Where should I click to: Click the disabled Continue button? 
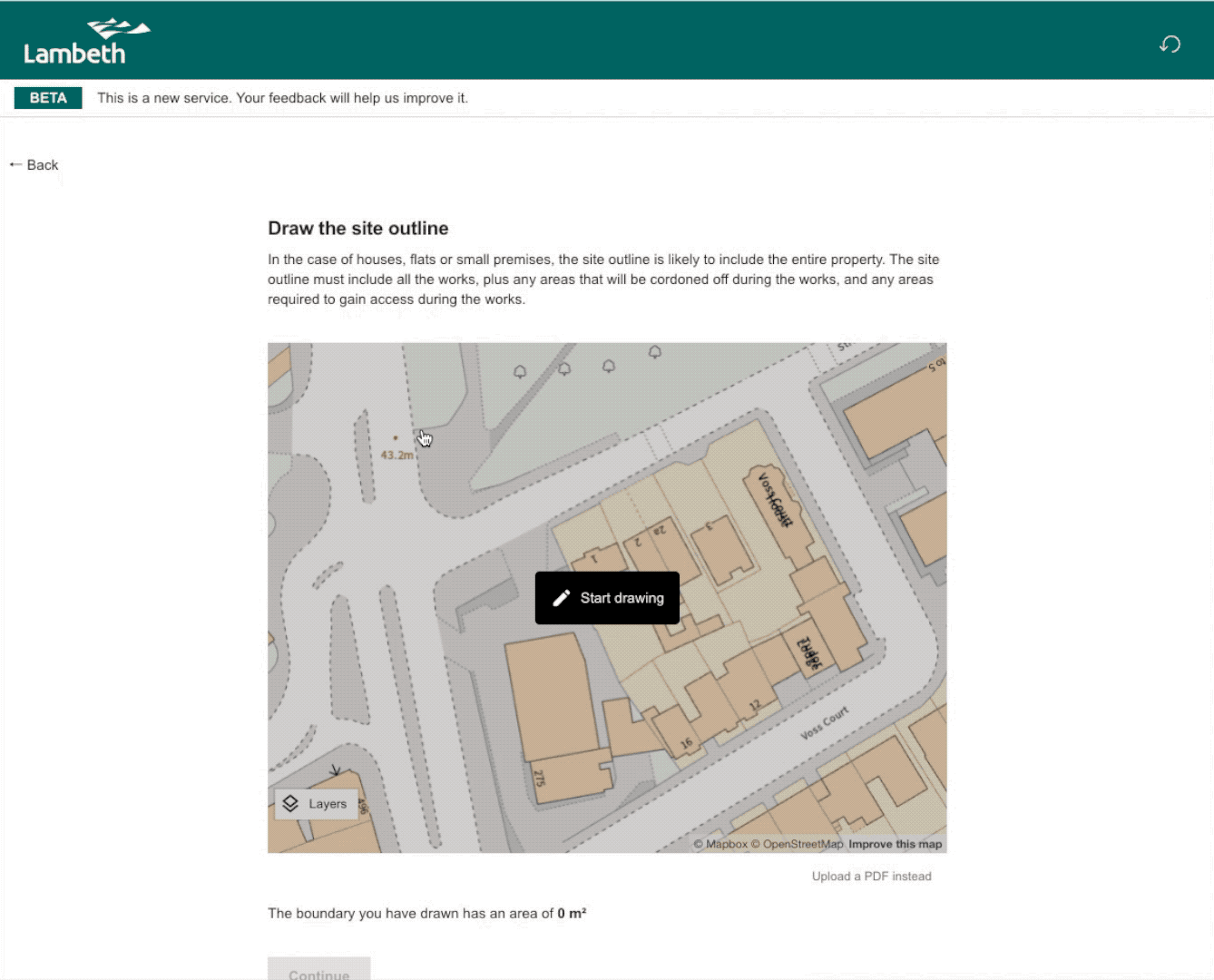(x=318, y=969)
